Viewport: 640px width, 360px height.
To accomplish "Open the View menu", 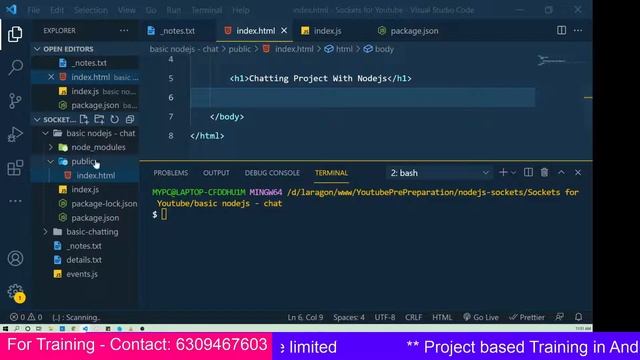I will [127, 10].
